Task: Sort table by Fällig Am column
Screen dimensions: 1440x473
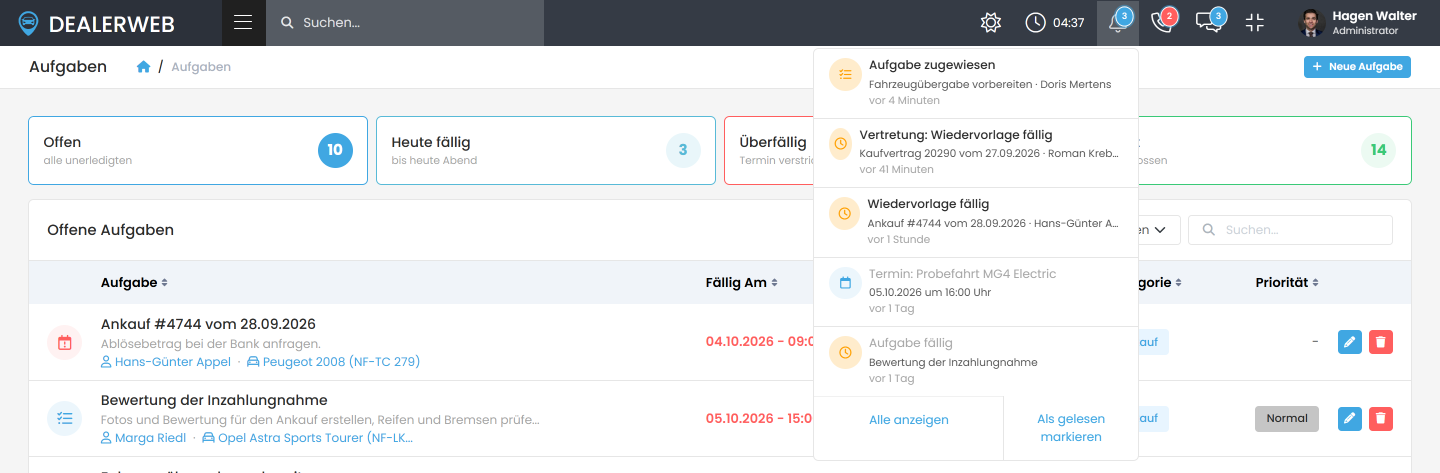Action: 741,283
